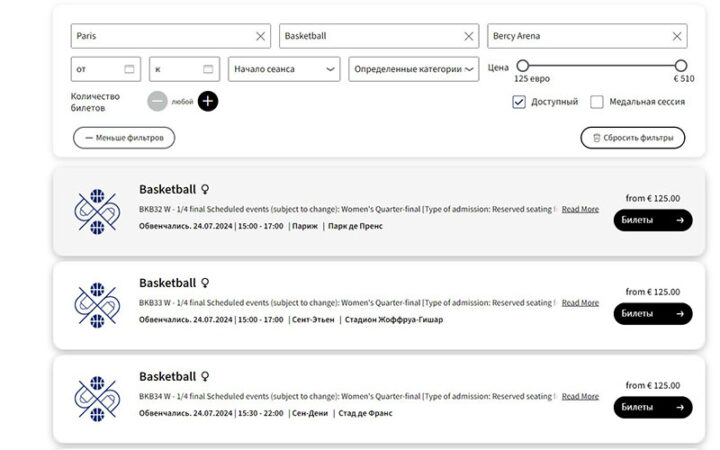Clear the Bercy Arena X icon
720x450 pixels.
678,36
